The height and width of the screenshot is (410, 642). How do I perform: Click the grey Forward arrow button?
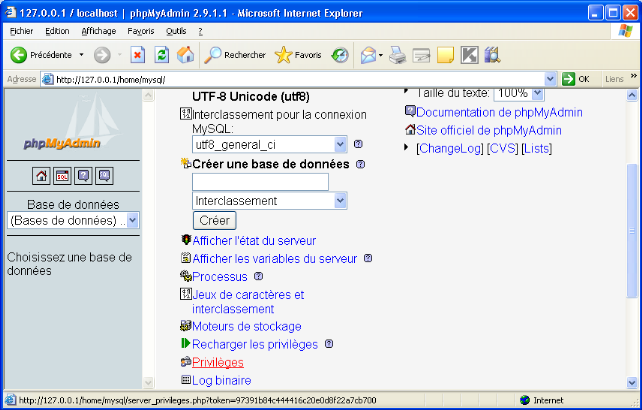(x=102, y=55)
